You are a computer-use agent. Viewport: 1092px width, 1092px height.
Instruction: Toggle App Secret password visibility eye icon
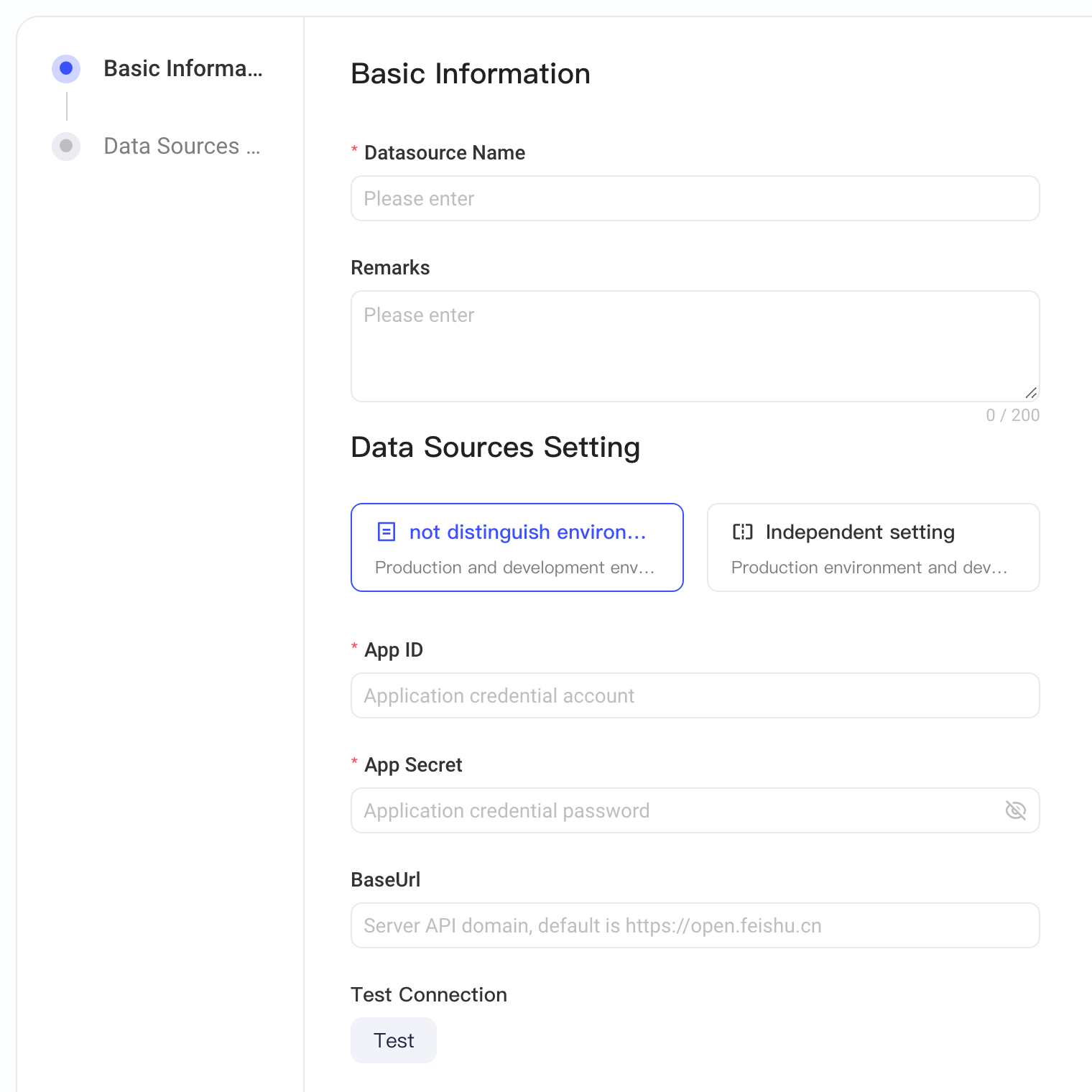click(1015, 810)
